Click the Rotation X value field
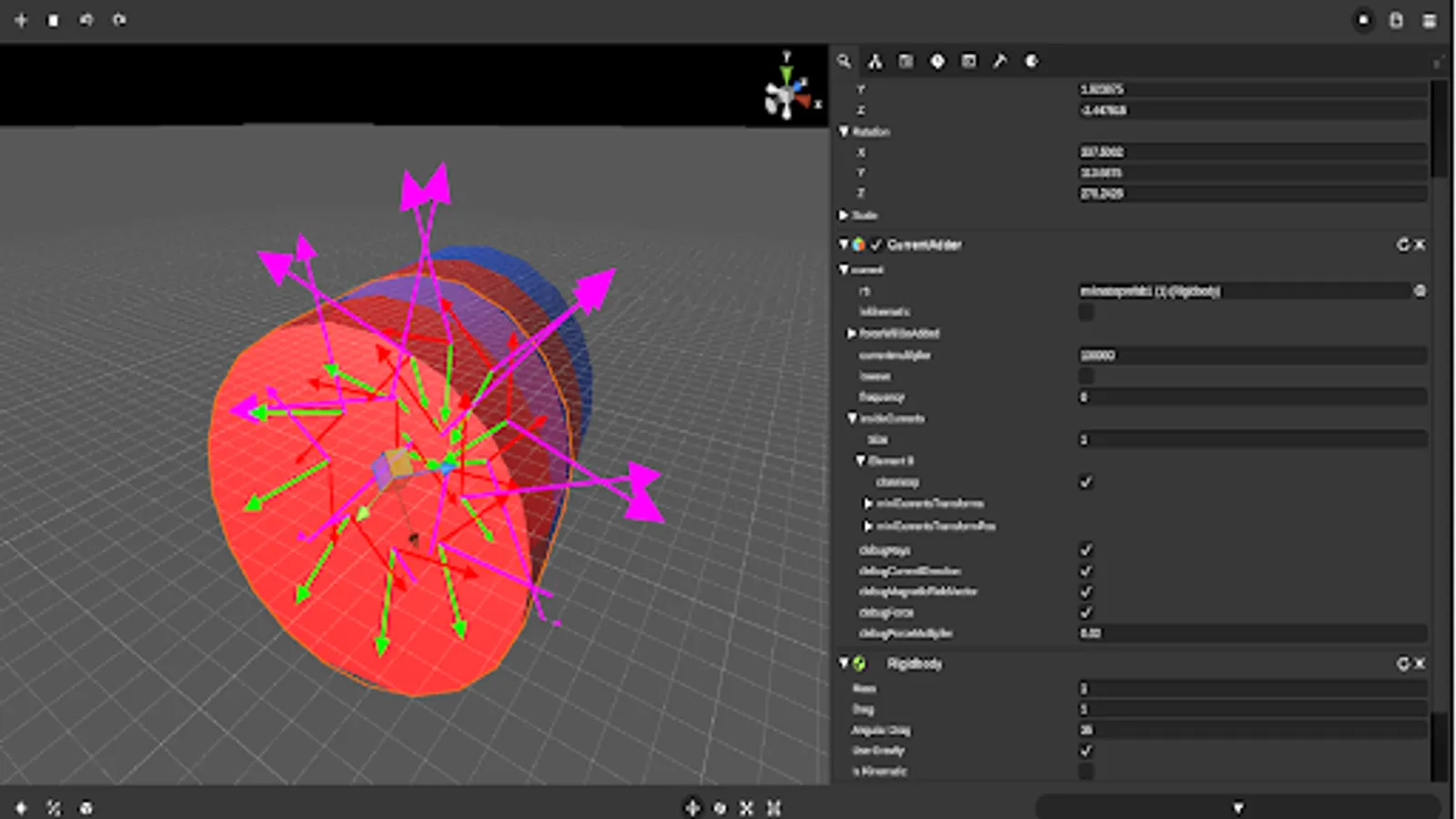The width and height of the screenshot is (1456, 819). [1252, 152]
